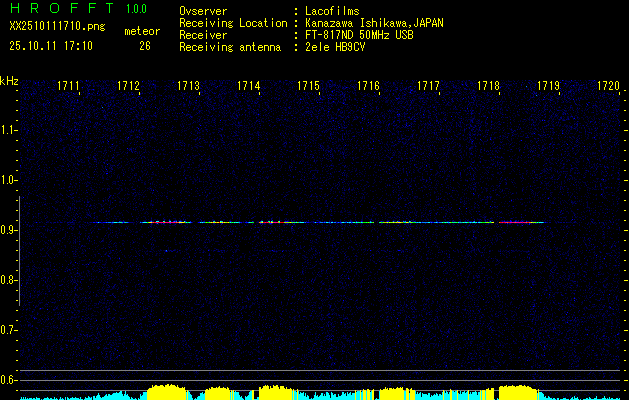Select the 0.7 kHz frequency tick
Image resolution: width=629 pixels, height=400 pixels.
coord(9,330)
